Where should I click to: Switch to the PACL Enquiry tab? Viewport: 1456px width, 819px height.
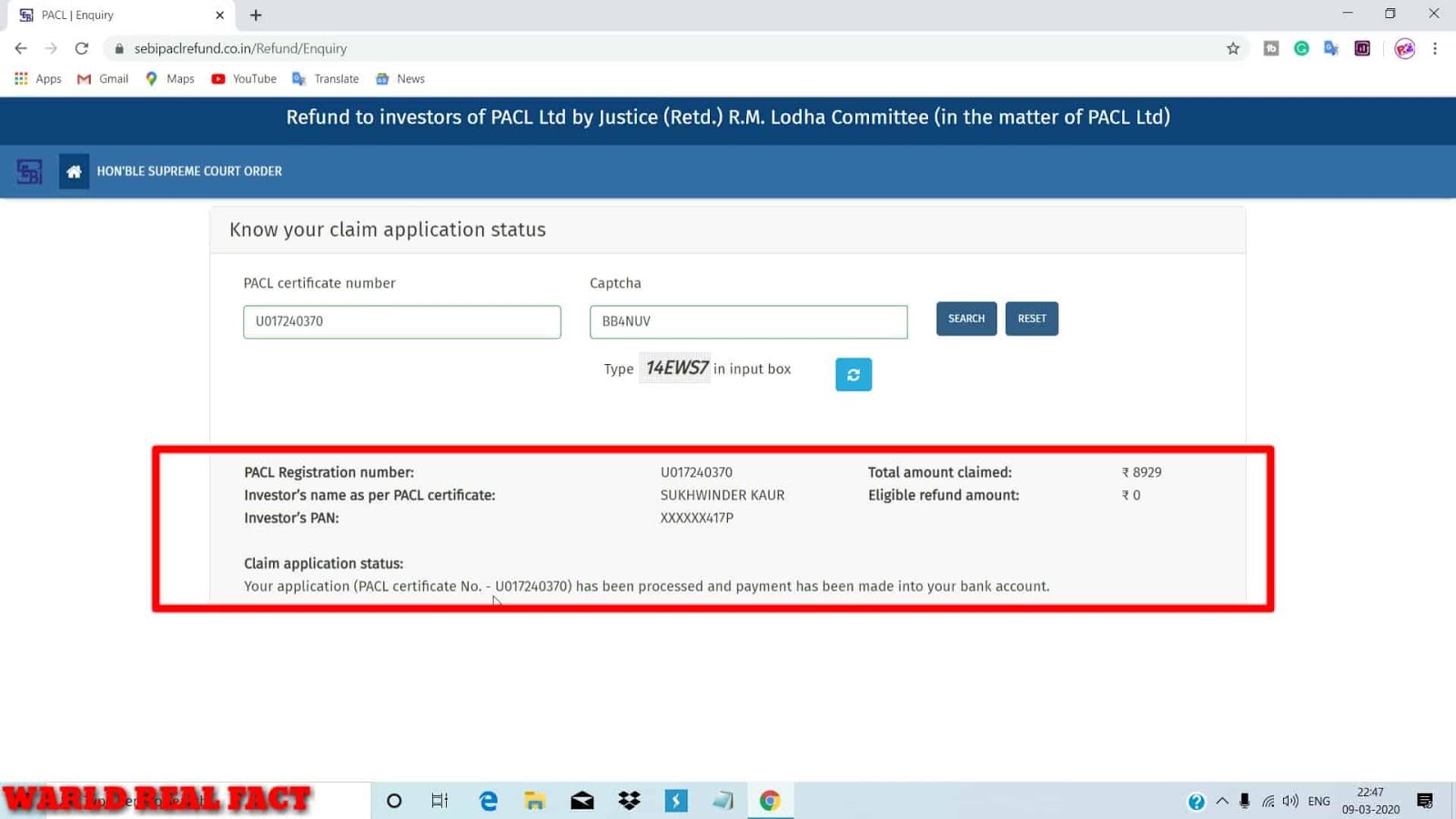click(x=109, y=15)
